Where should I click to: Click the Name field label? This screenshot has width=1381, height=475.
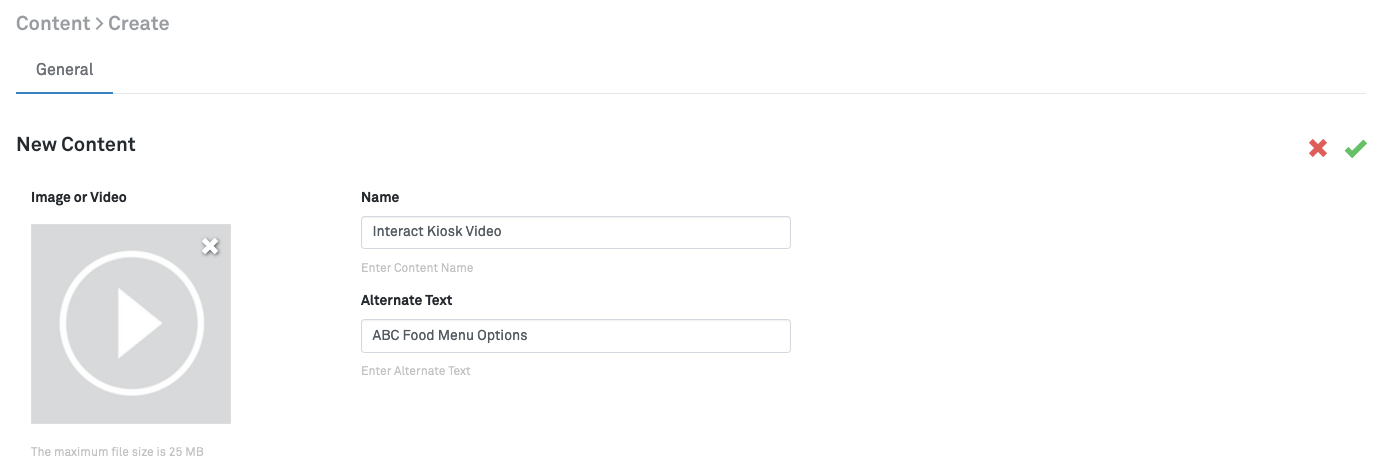(380, 197)
